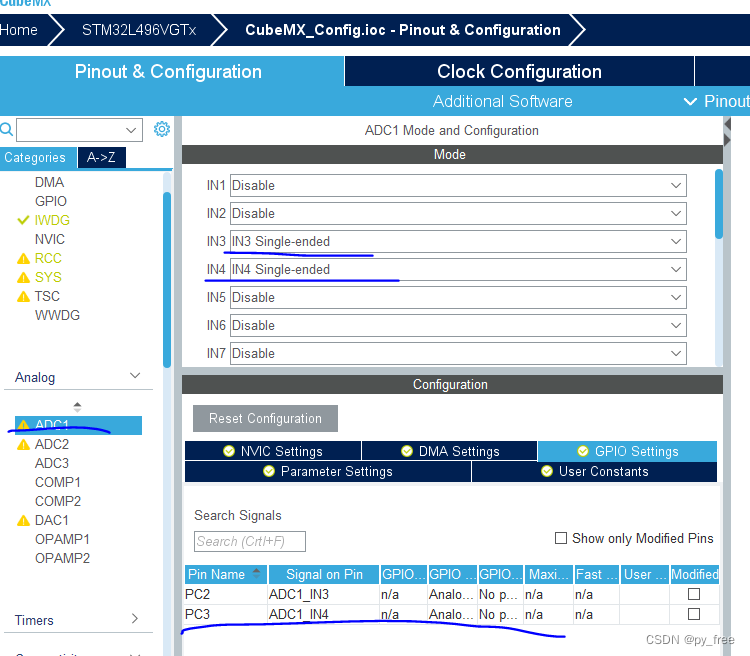Open the Pinout dropdown menu
This screenshot has height=656, width=750.
coord(716,101)
